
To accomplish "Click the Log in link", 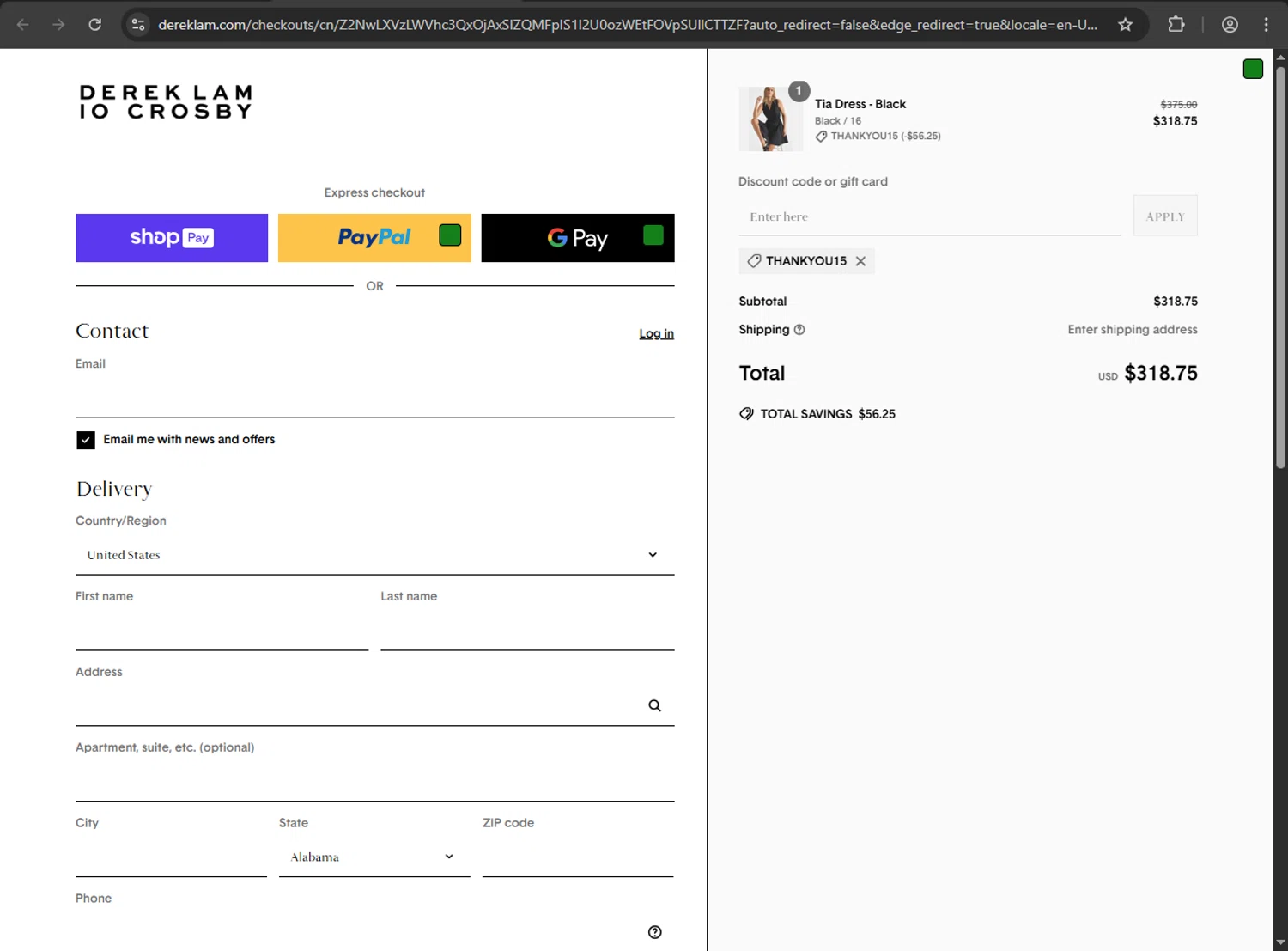I will pos(656,333).
